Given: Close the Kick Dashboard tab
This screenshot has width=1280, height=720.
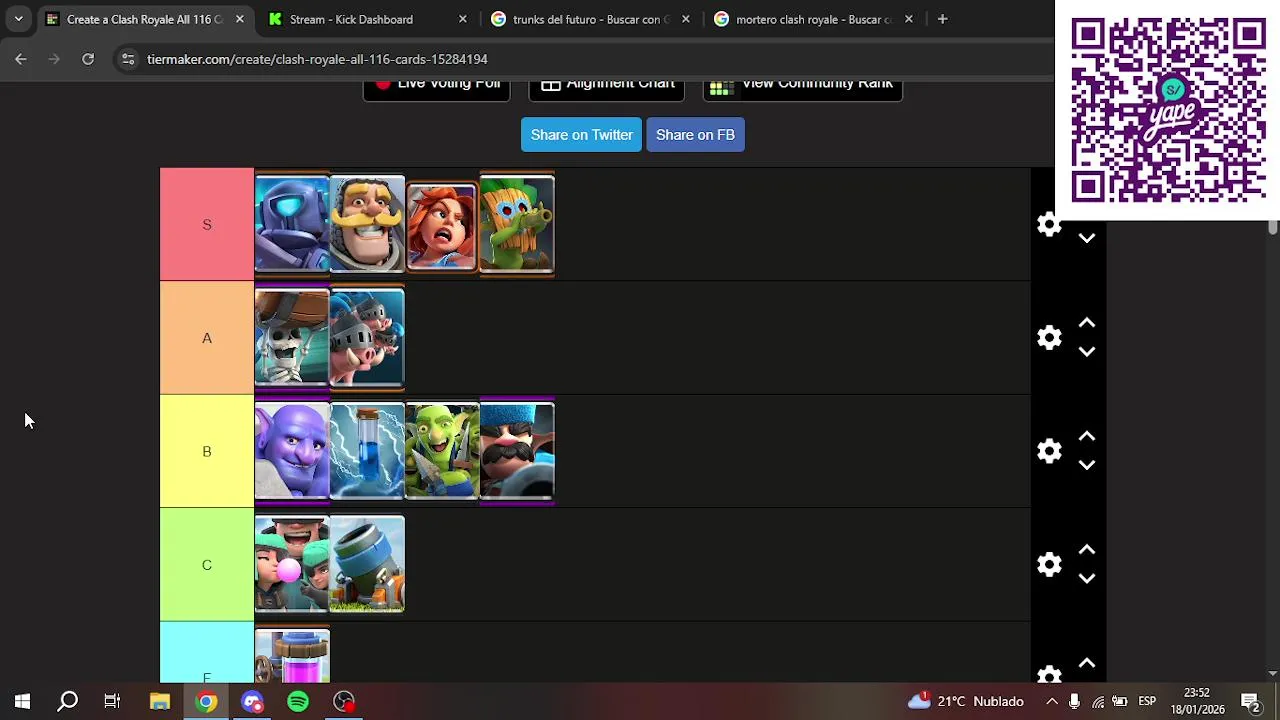Looking at the screenshot, I should tap(462, 19).
